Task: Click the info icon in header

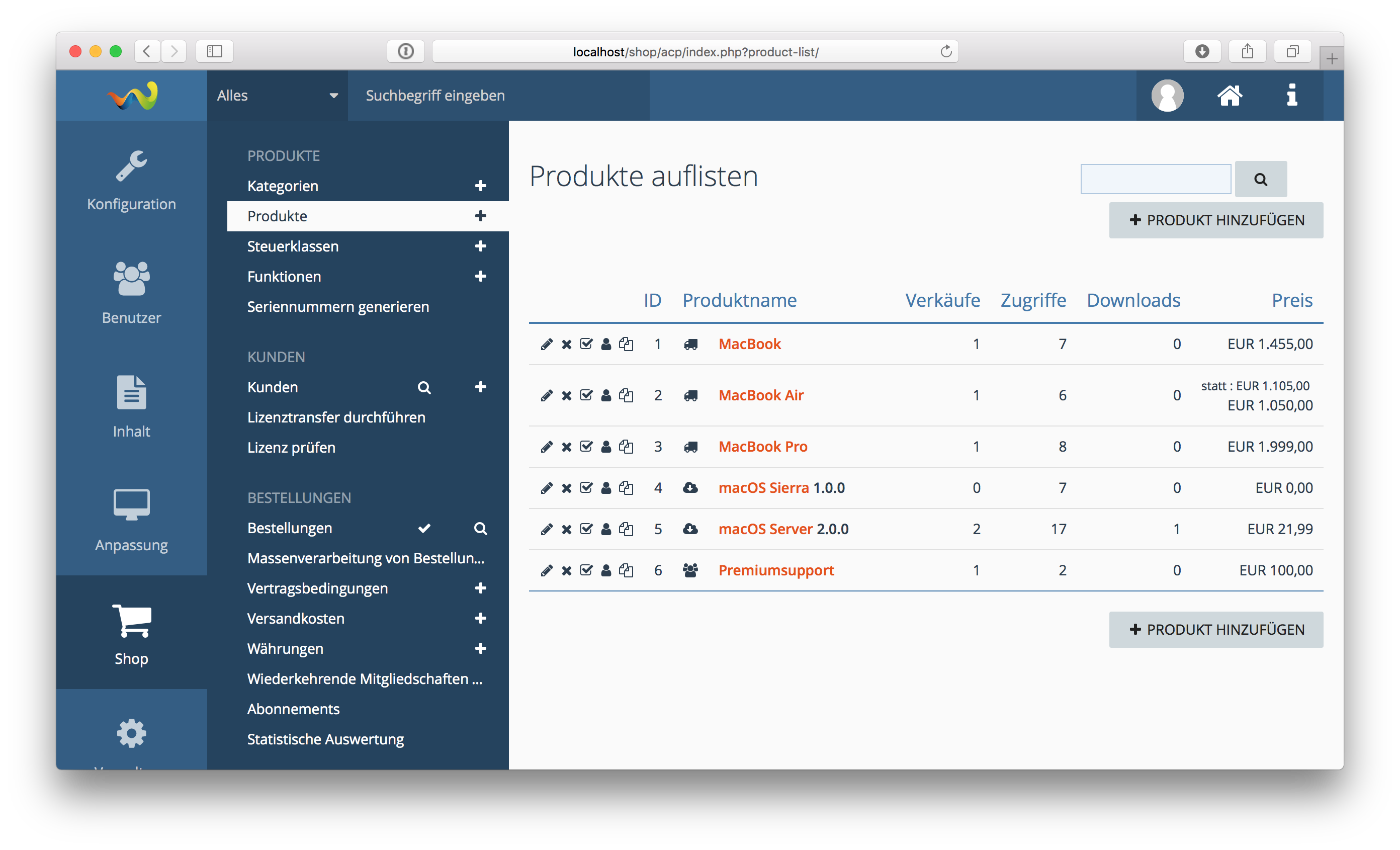Action: pyautogui.click(x=1292, y=96)
